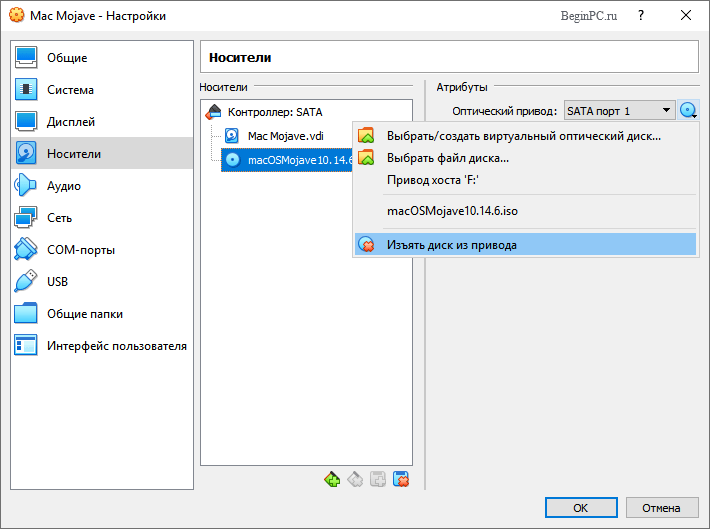
Task: Click the remove attachment icon
Action: [x=401, y=479]
